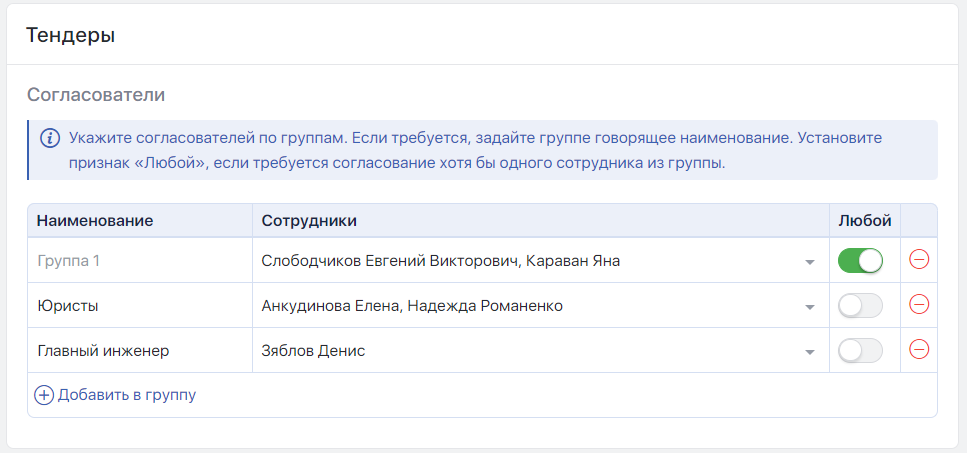This screenshot has height=453, width=967.
Task: Turn on the Любой switch for Главный инженер
Action: 860,351
